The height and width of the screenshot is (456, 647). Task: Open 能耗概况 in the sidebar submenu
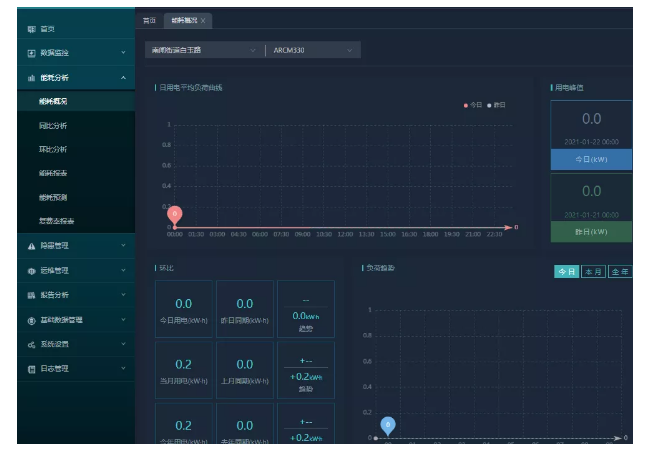[76, 102]
